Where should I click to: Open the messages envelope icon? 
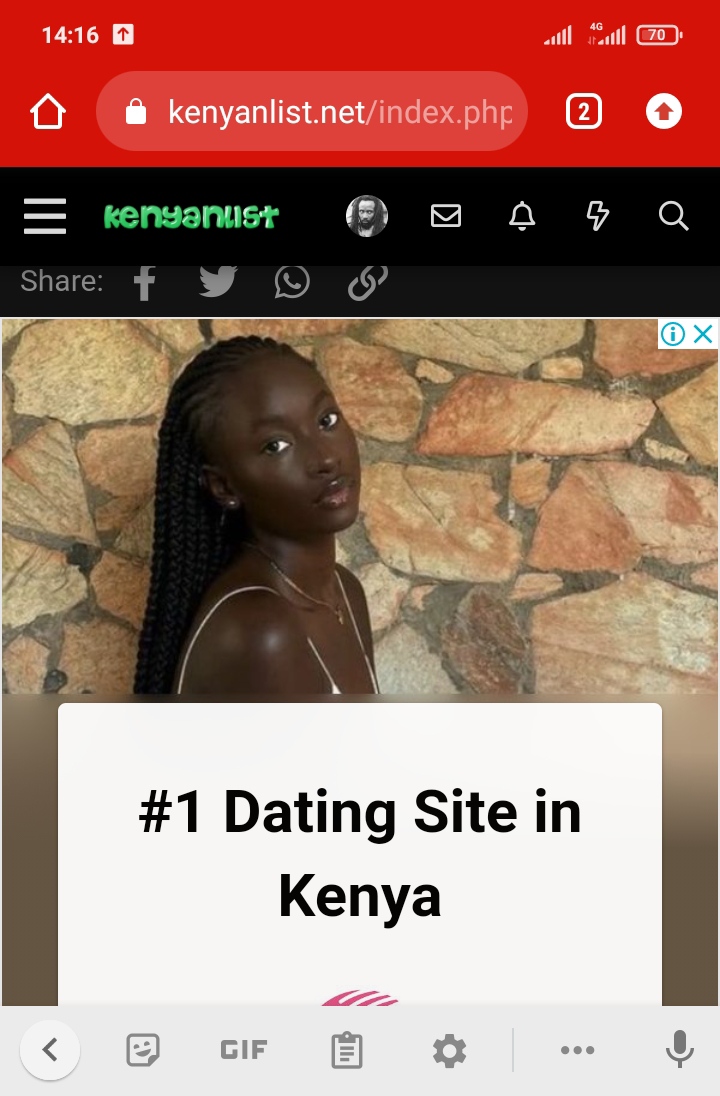[x=445, y=216]
